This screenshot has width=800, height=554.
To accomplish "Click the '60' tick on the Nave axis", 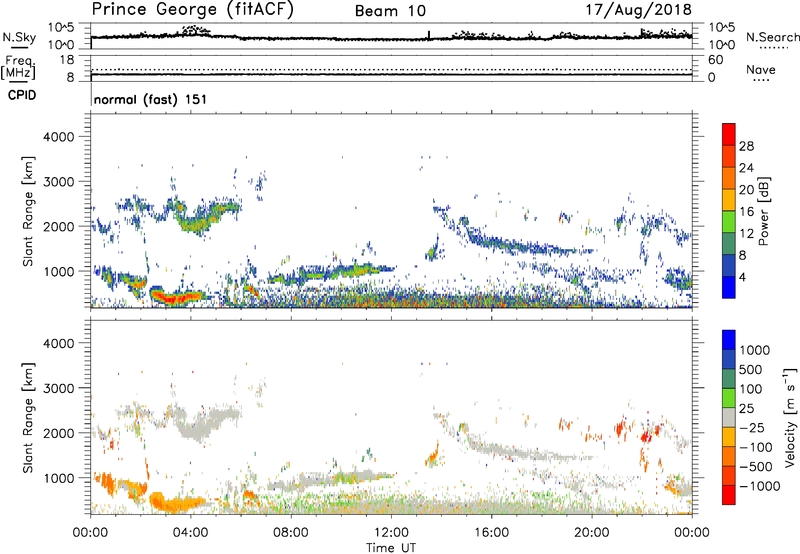I will click(715, 60).
